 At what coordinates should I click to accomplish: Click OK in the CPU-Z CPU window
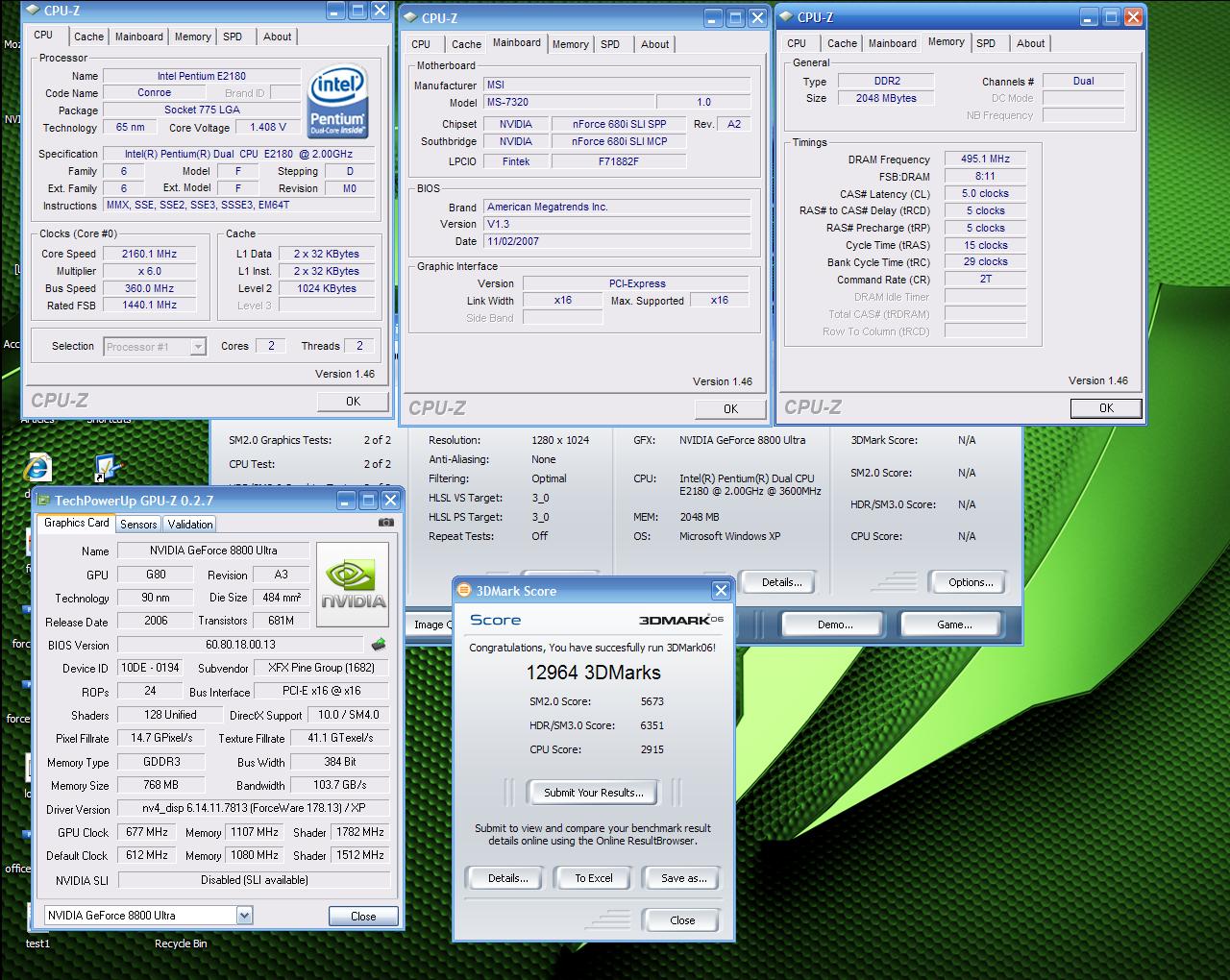tap(353, 402)
